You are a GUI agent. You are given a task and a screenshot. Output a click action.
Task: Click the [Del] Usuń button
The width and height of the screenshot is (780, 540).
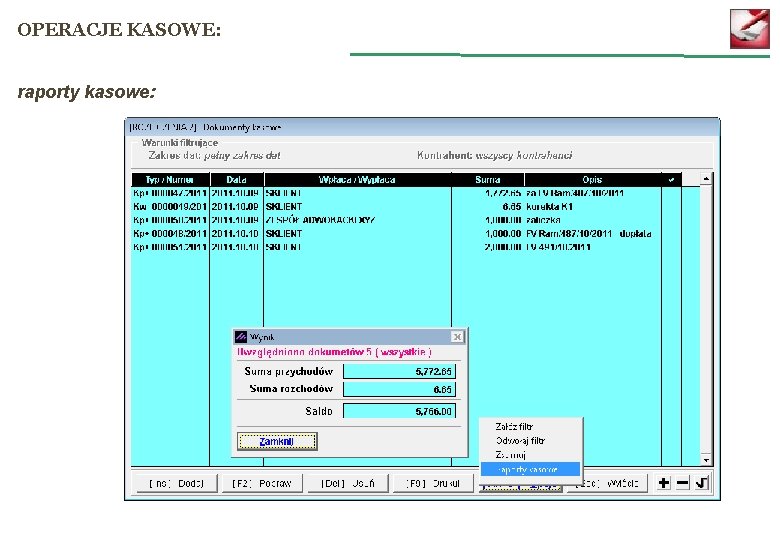pyautogui.click(x=347, y=483)
